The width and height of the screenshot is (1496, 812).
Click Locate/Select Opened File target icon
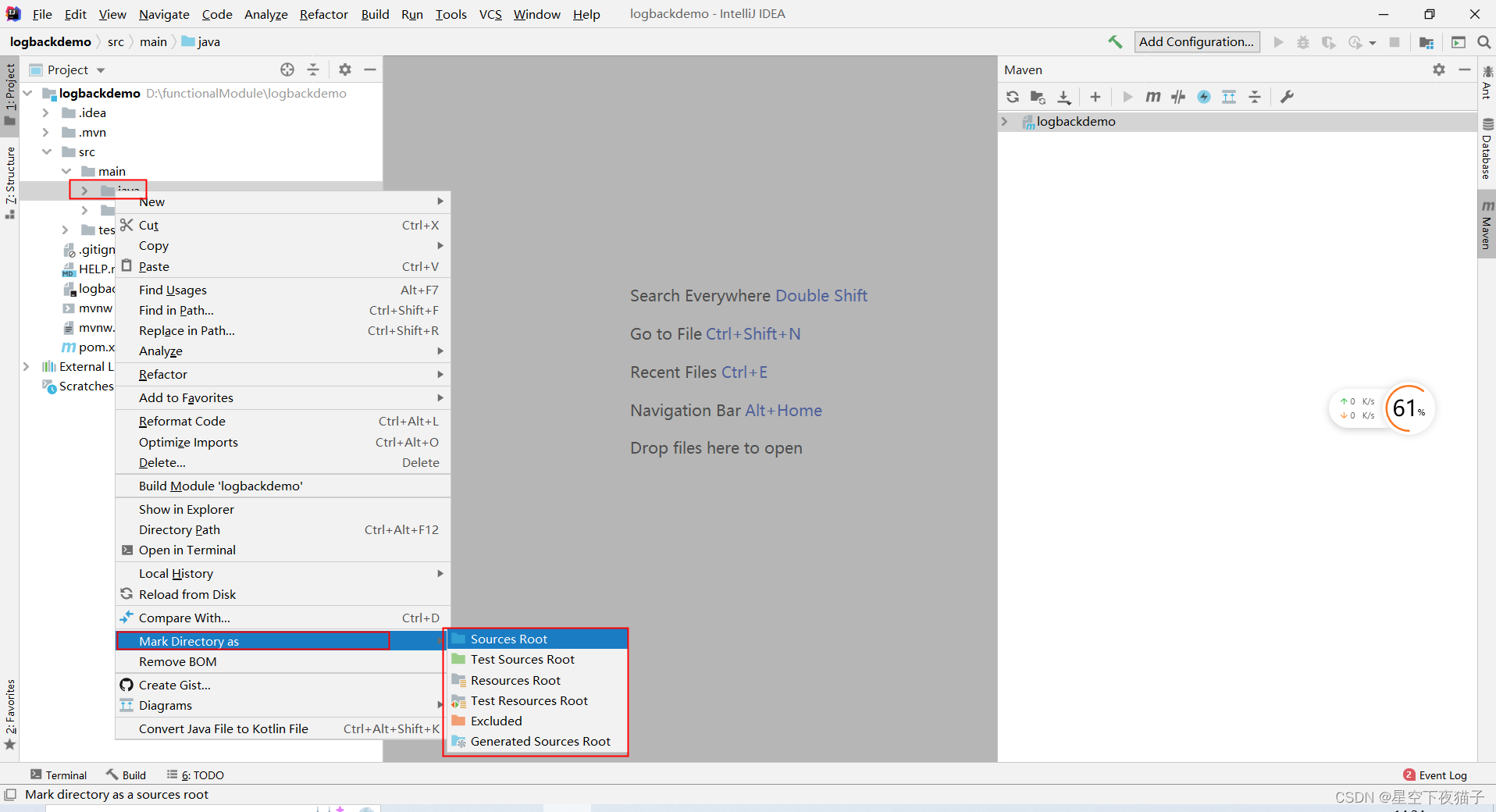click(x=287, y=69)
